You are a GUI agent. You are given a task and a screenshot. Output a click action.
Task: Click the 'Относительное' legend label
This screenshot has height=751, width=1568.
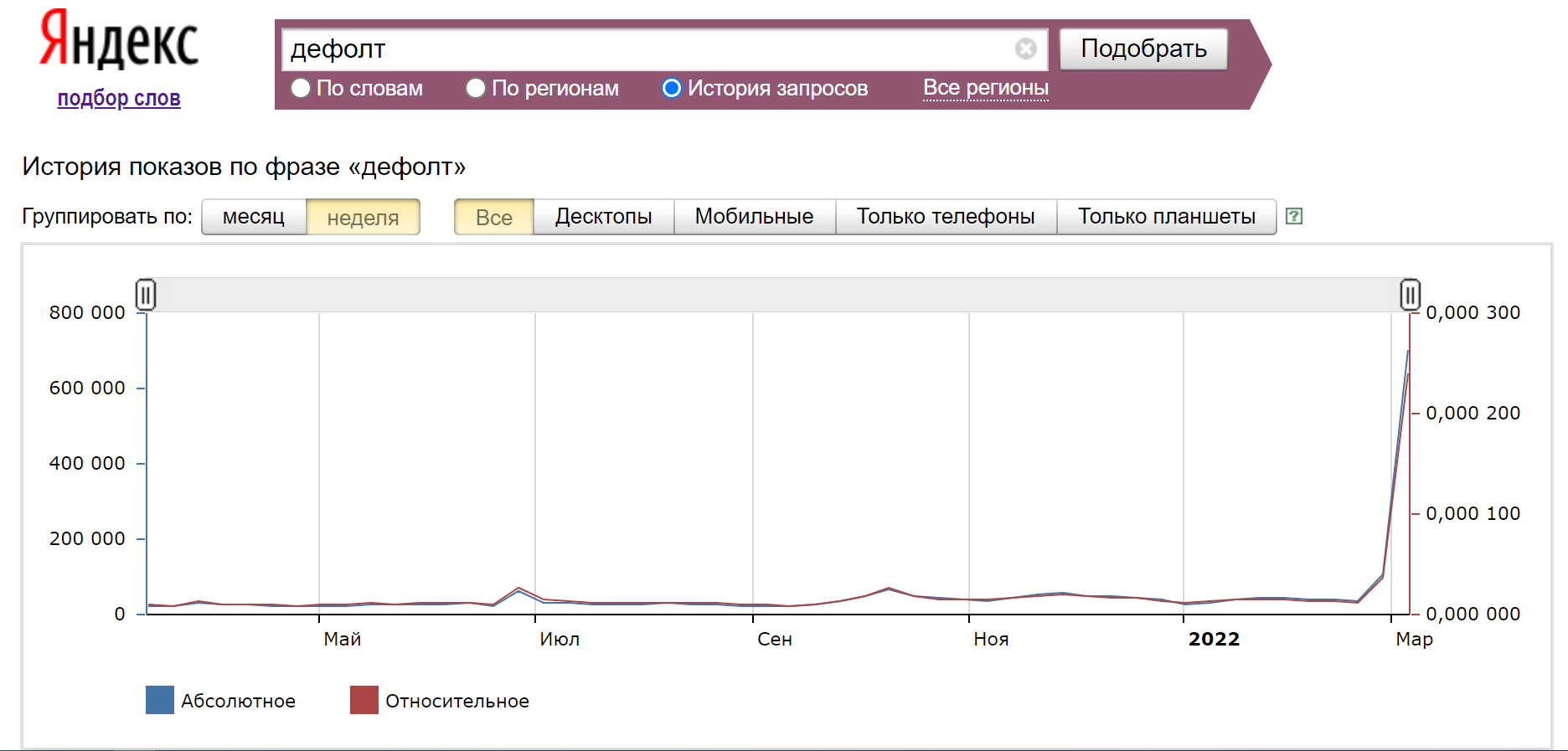tap(457, 701)
